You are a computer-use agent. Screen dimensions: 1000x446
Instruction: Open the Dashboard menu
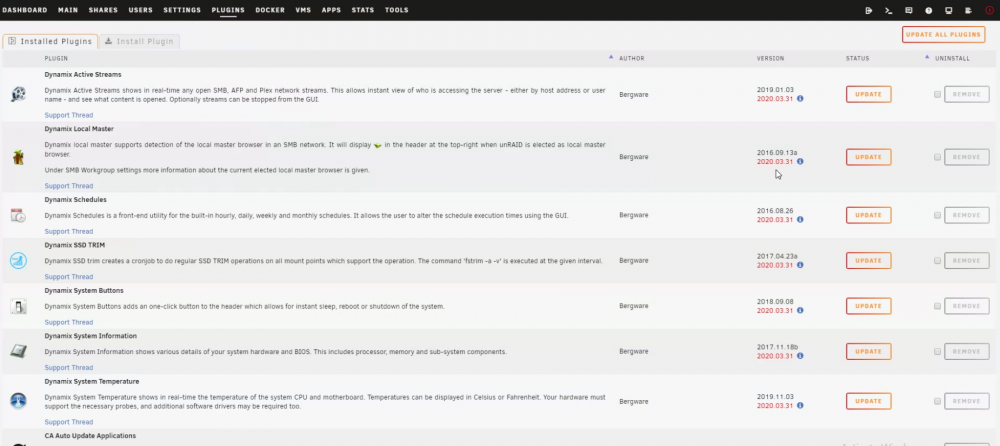(x=25, y=10)
